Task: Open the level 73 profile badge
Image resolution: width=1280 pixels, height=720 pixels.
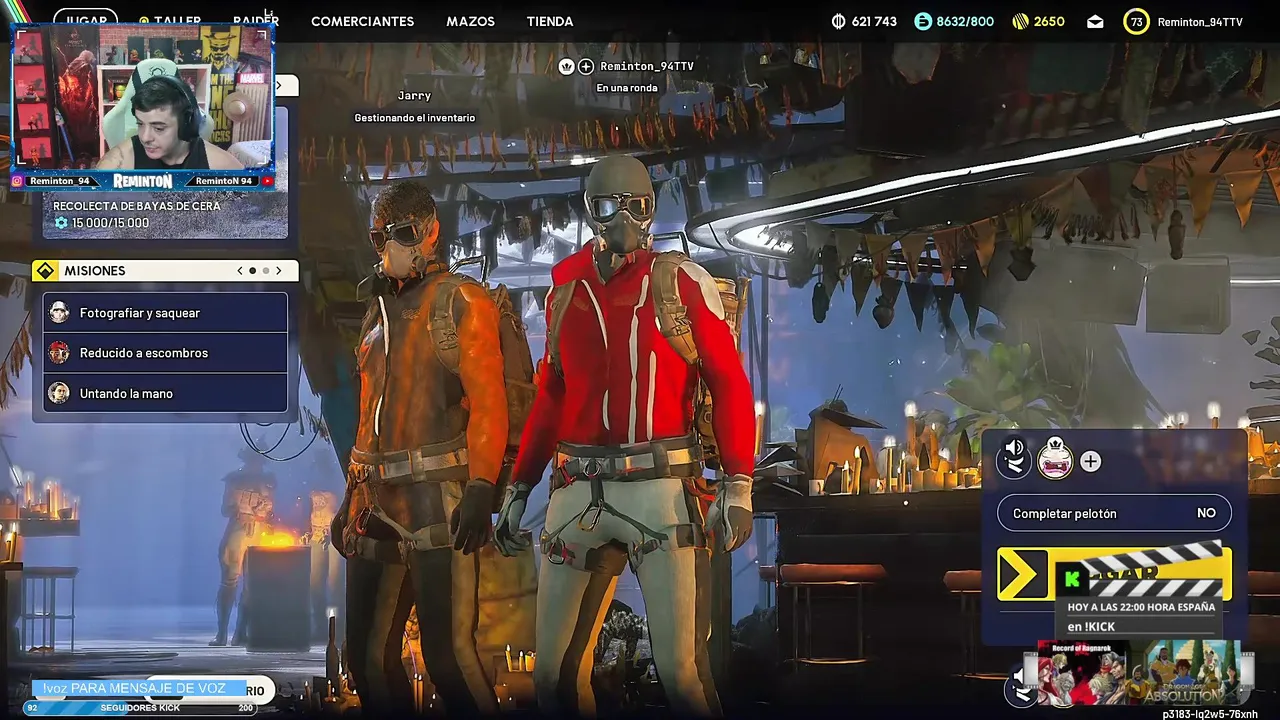Action: 1136,21
